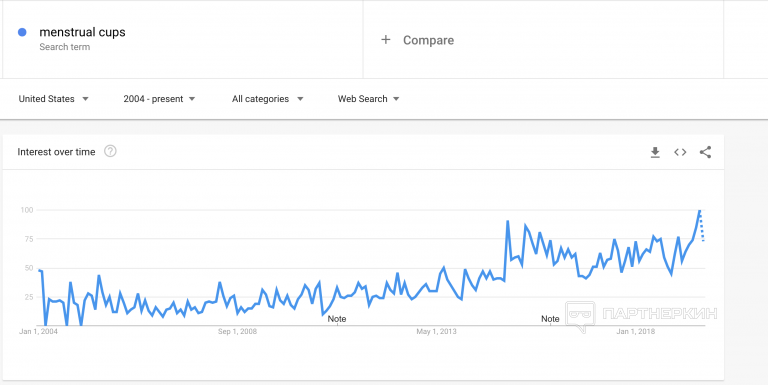768x385 pixels.
Task: Share the interest over time chart
Action: (705, 152)
